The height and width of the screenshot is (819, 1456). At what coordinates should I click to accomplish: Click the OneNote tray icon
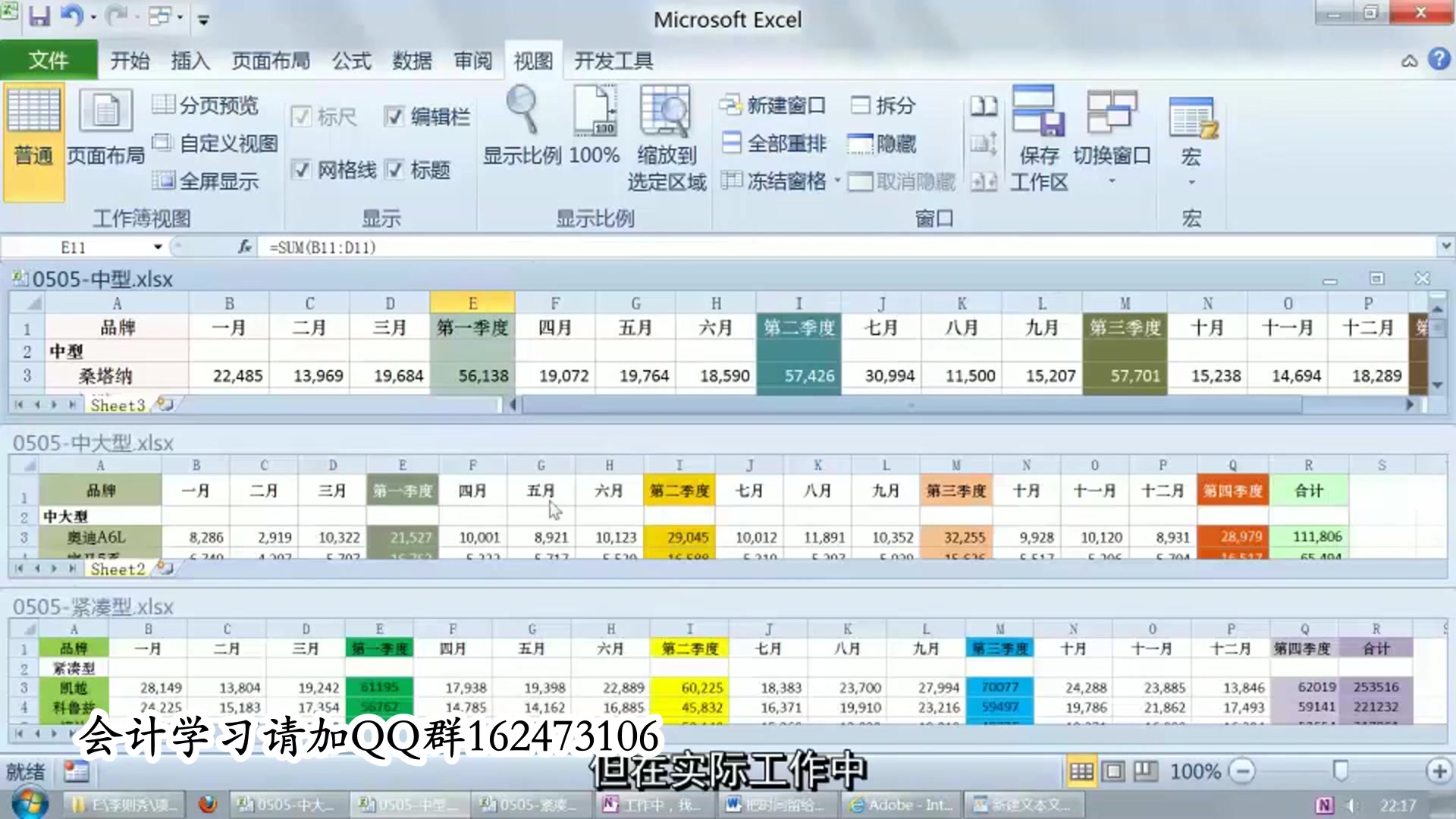1324,805
